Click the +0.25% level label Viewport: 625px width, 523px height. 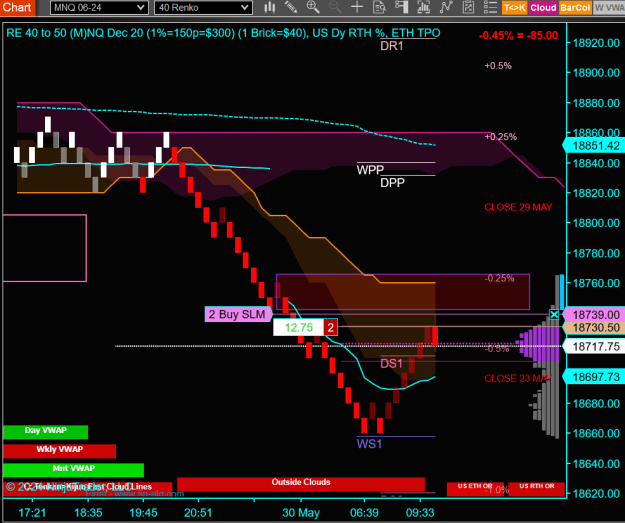[x=501, y=137]
